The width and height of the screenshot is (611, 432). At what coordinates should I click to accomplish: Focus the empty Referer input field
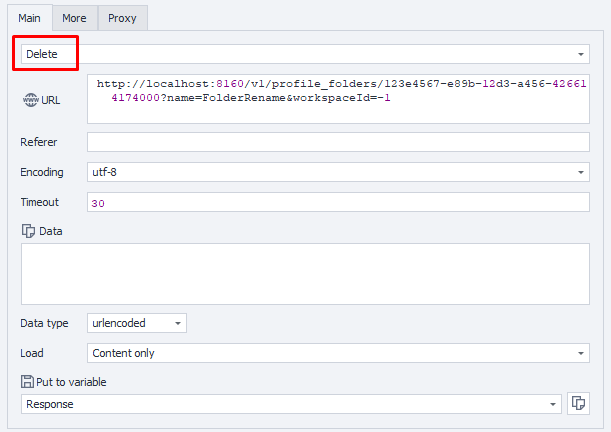338,142
